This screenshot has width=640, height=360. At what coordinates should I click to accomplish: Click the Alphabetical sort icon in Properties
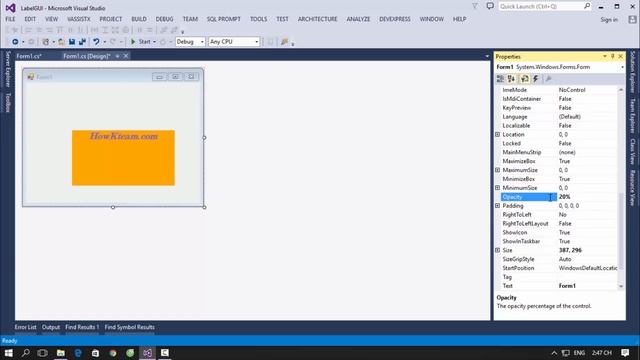[x=511, y=79]
